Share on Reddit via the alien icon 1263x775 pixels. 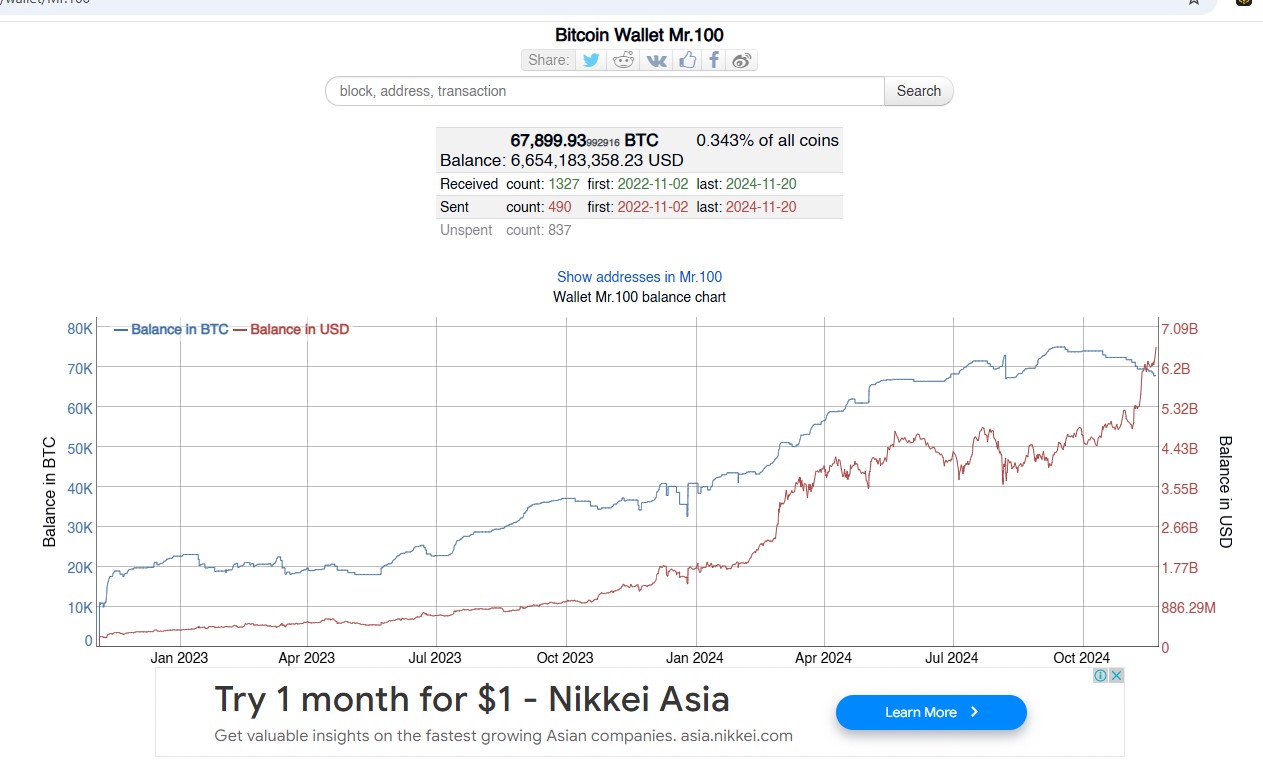point(624,60)
